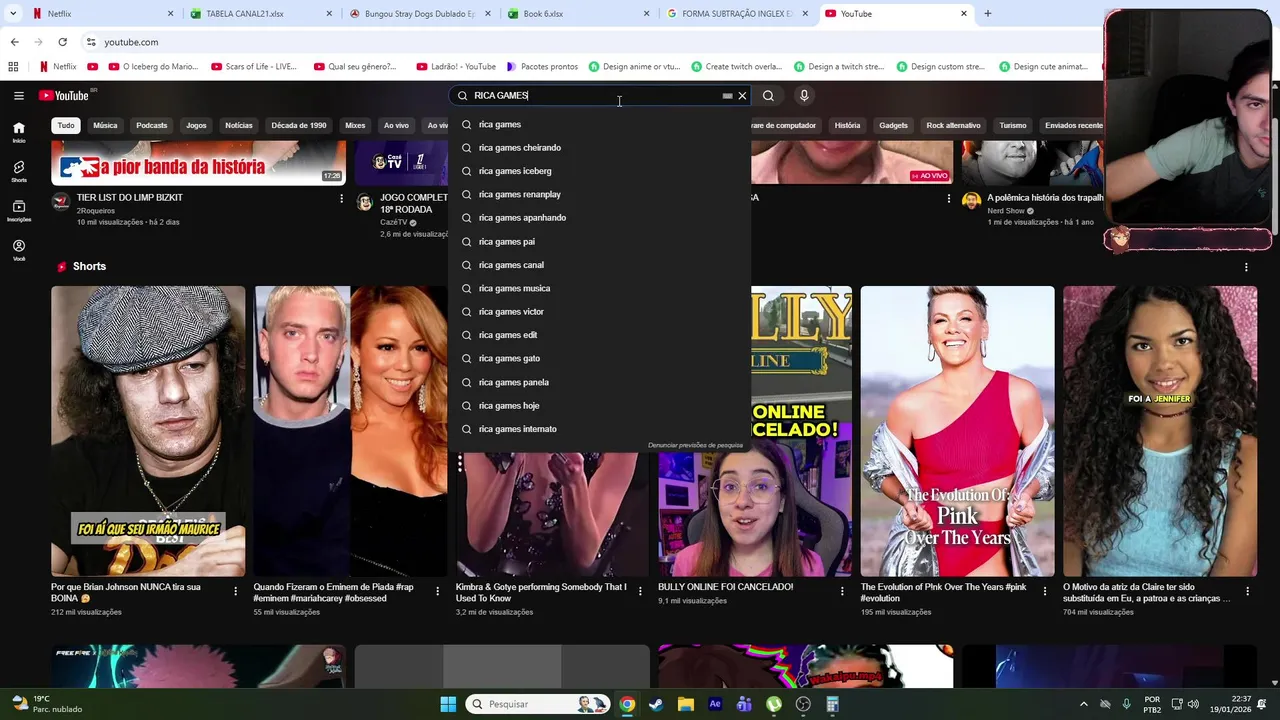Select the Mixes filter chip

click(355, 125)
